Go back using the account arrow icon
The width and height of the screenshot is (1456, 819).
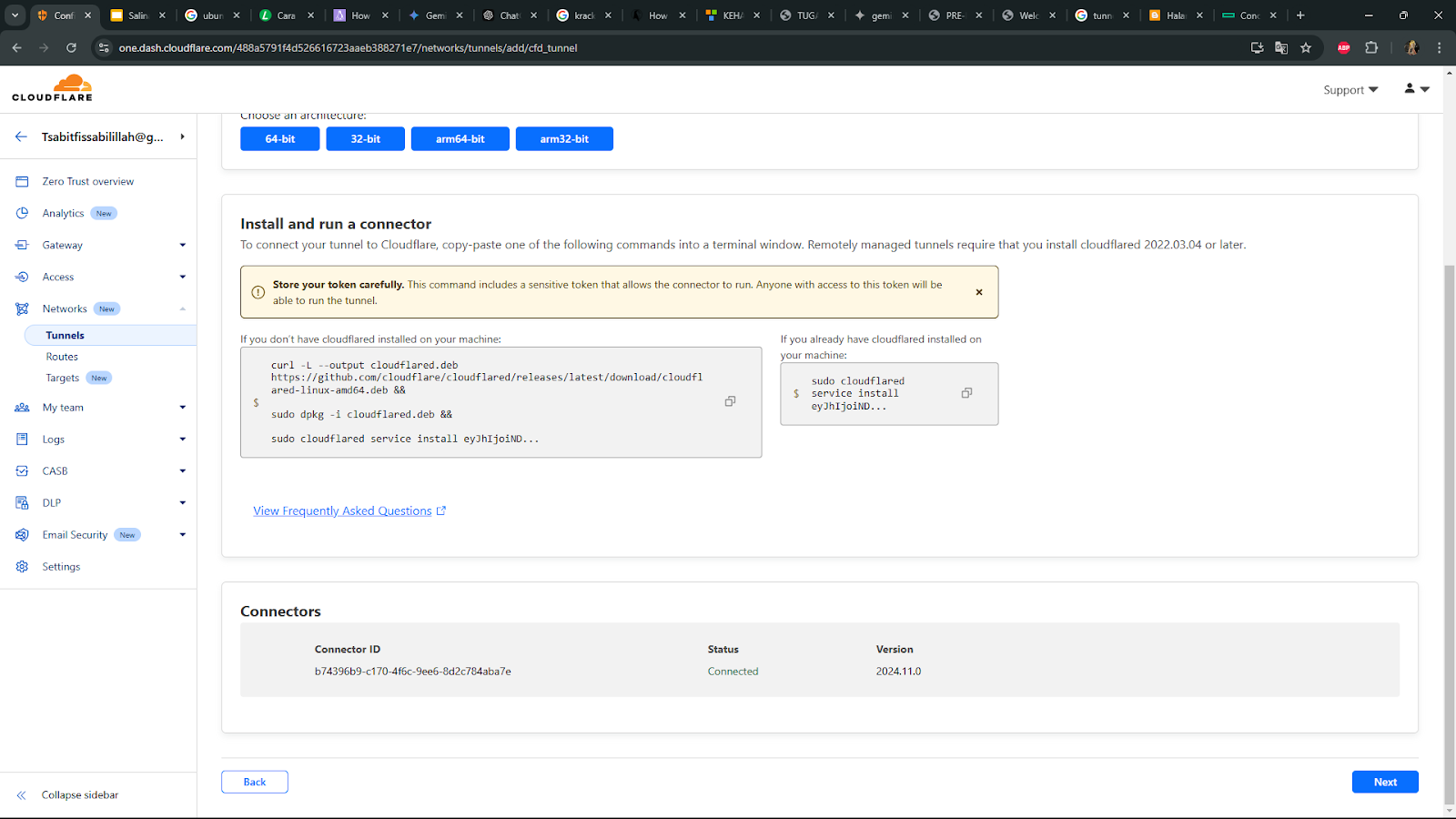(x=21, y=136)
